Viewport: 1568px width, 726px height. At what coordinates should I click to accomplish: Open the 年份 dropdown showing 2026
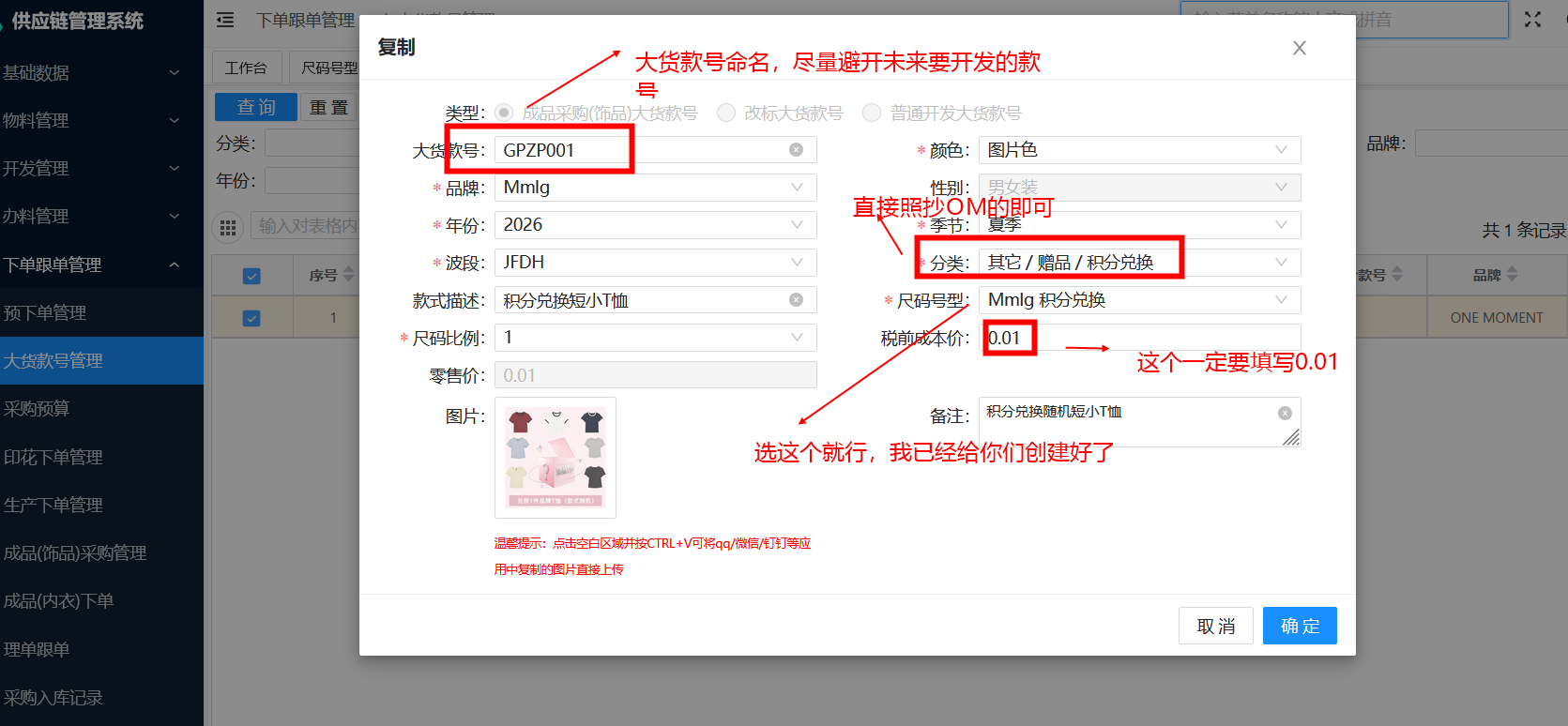pyautogui.click(x=655, y=225)
